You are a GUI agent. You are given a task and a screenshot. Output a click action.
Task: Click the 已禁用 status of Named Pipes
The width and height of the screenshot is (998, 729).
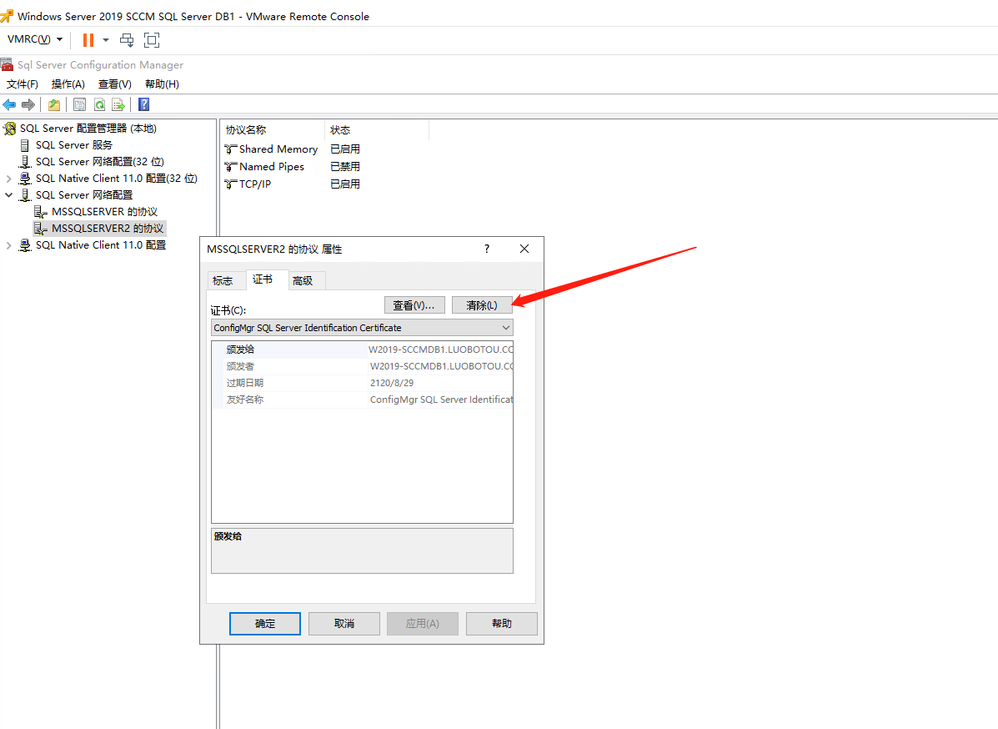[345, 167]
